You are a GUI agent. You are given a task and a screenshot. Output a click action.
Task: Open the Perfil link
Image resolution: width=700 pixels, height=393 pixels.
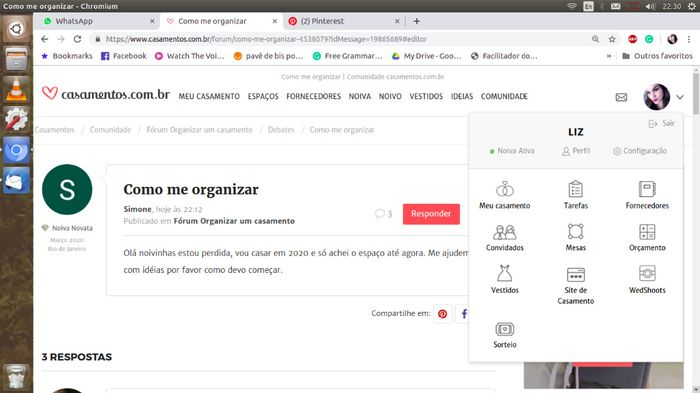[576, 151]
